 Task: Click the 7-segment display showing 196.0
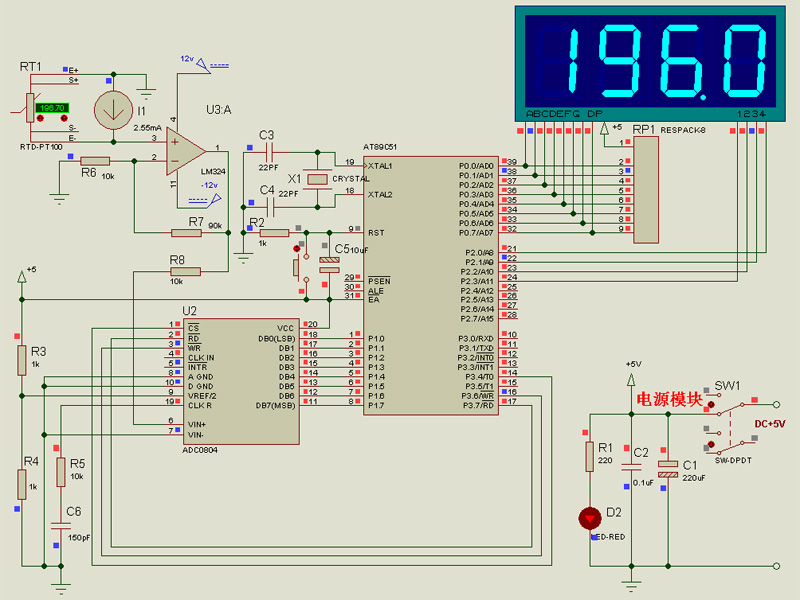(650, 63)
